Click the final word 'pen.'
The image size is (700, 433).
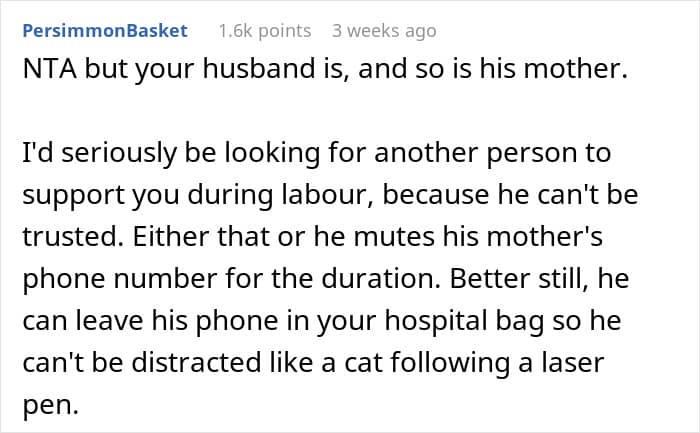pyautogui.click(x=50, y=405)
